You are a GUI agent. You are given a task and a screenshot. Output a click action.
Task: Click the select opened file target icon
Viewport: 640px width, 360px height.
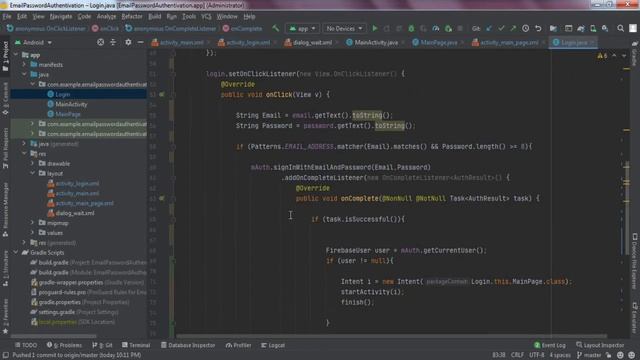[x=100, y=42]
